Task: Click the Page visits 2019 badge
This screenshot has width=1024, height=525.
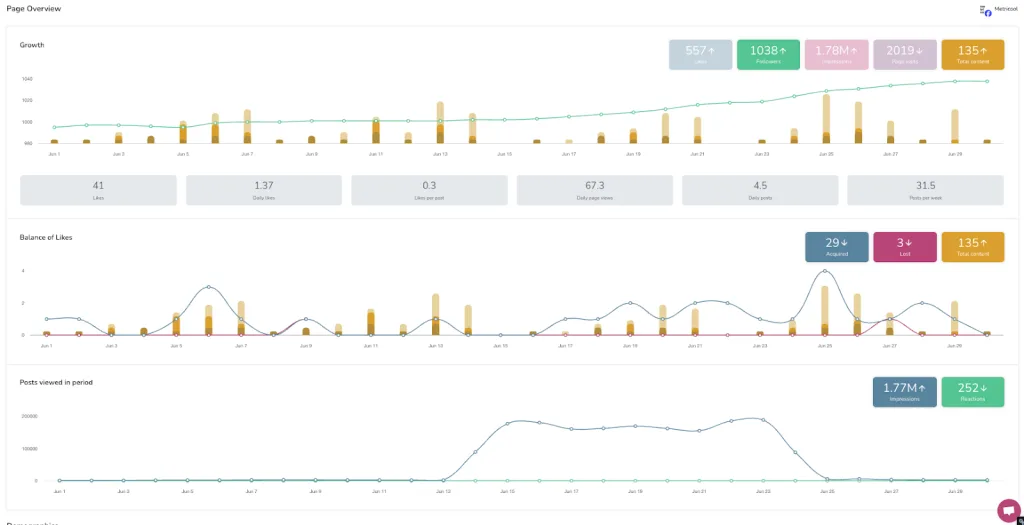Action: click(x=905, y=54)
